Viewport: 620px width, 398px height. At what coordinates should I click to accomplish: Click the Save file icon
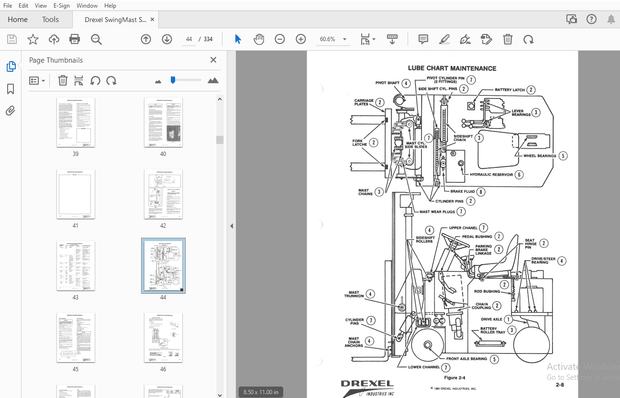[12, 39]
